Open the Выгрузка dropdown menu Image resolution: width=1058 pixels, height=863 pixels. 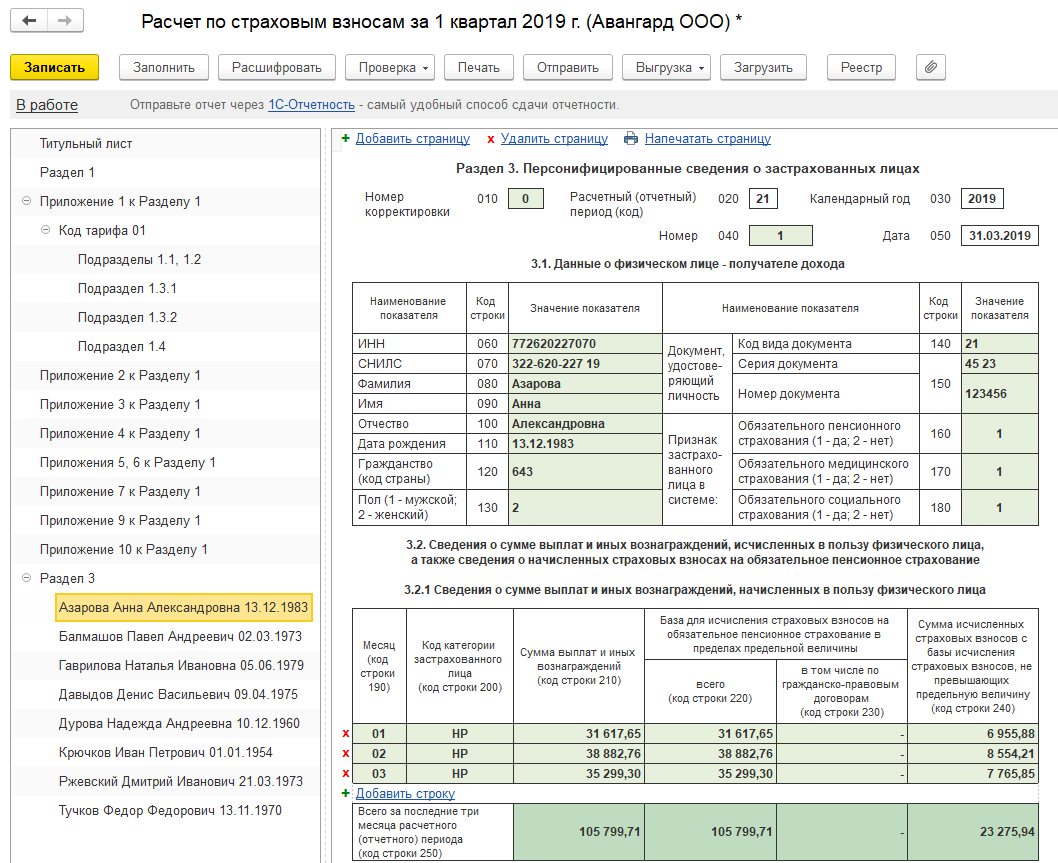tap(666, 67)
